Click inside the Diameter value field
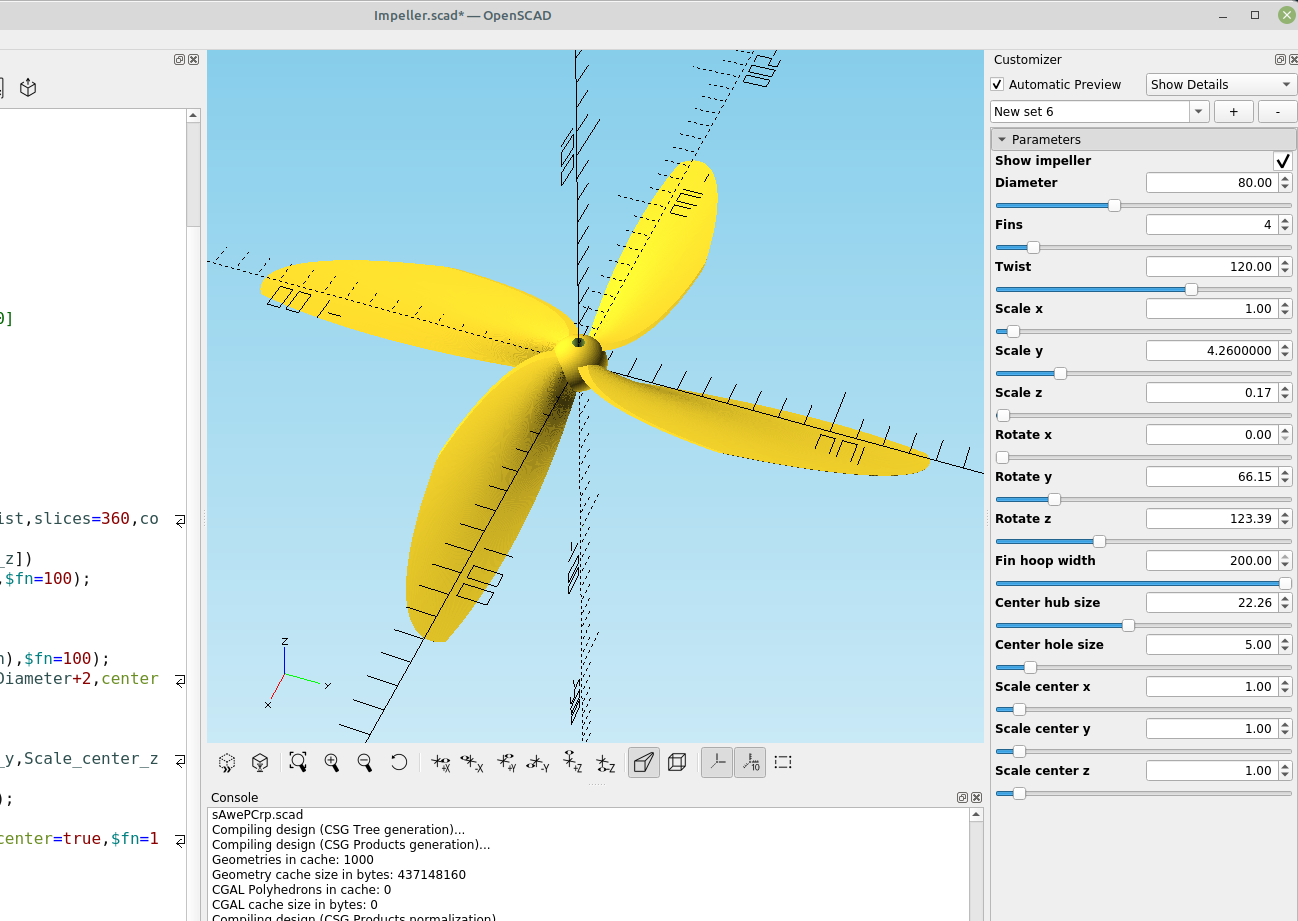This screenshot has height=921, width=1298. (1210, 182)
